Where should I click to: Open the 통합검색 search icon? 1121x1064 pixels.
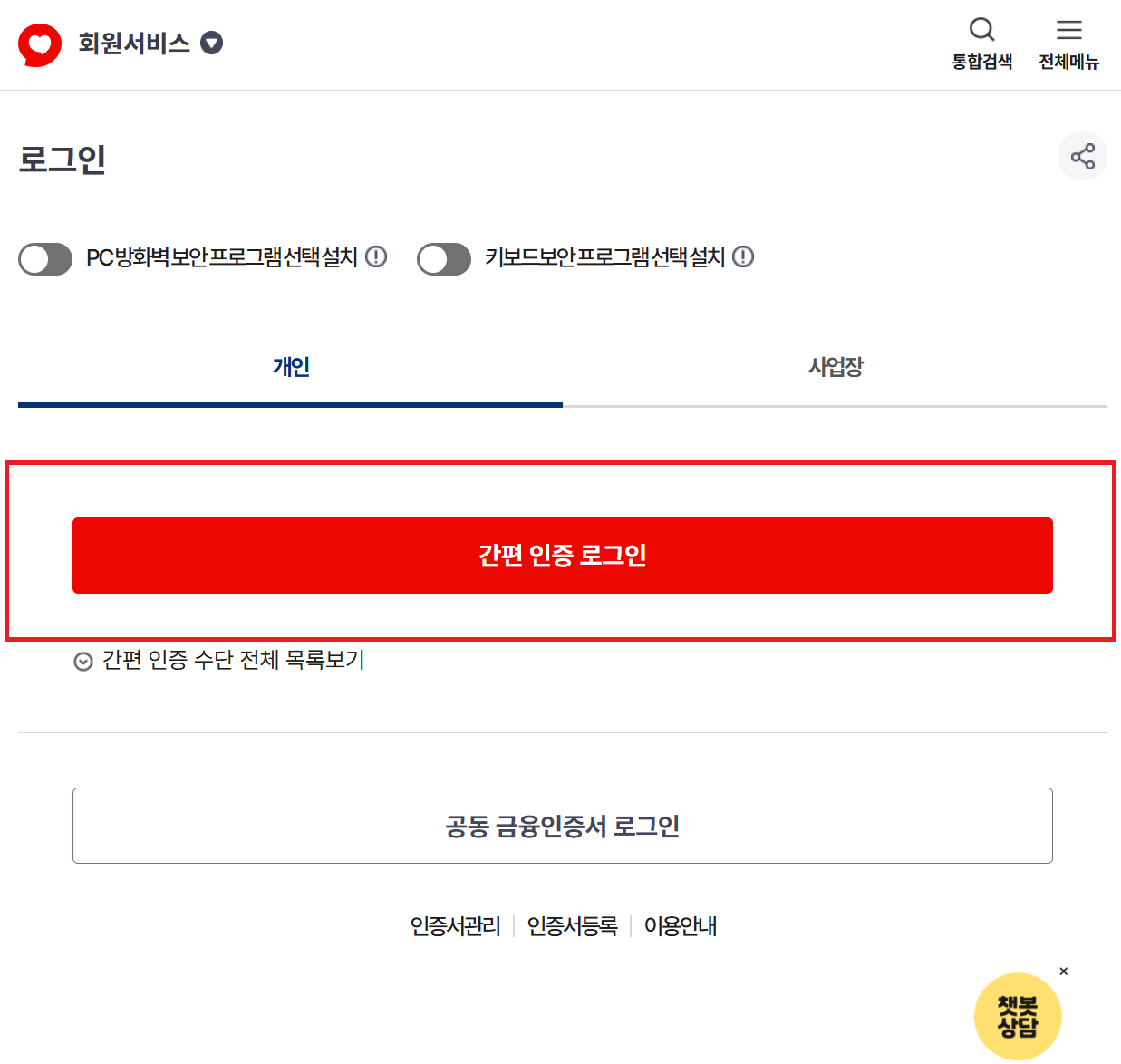981,30
